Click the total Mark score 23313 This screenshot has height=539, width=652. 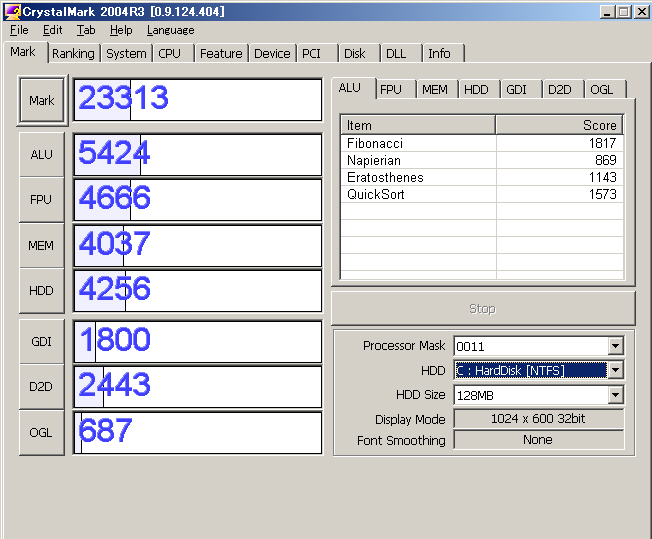point(198,100)
